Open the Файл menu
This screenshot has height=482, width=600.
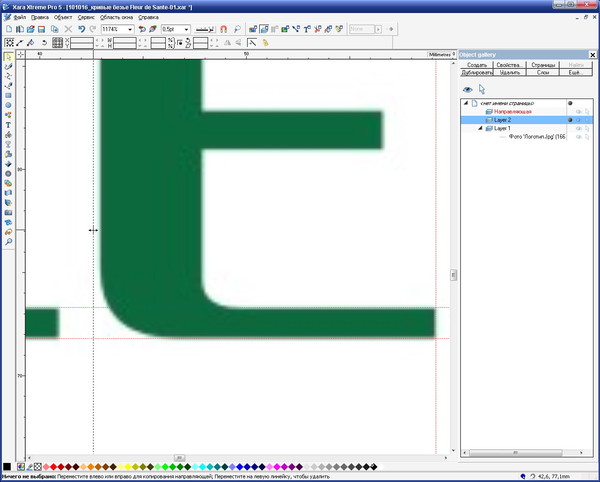(x=20, y=17)
